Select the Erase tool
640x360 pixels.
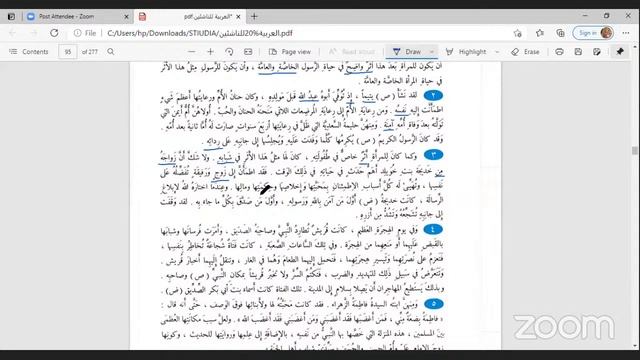pyautogui.click(x=525, y=52)
